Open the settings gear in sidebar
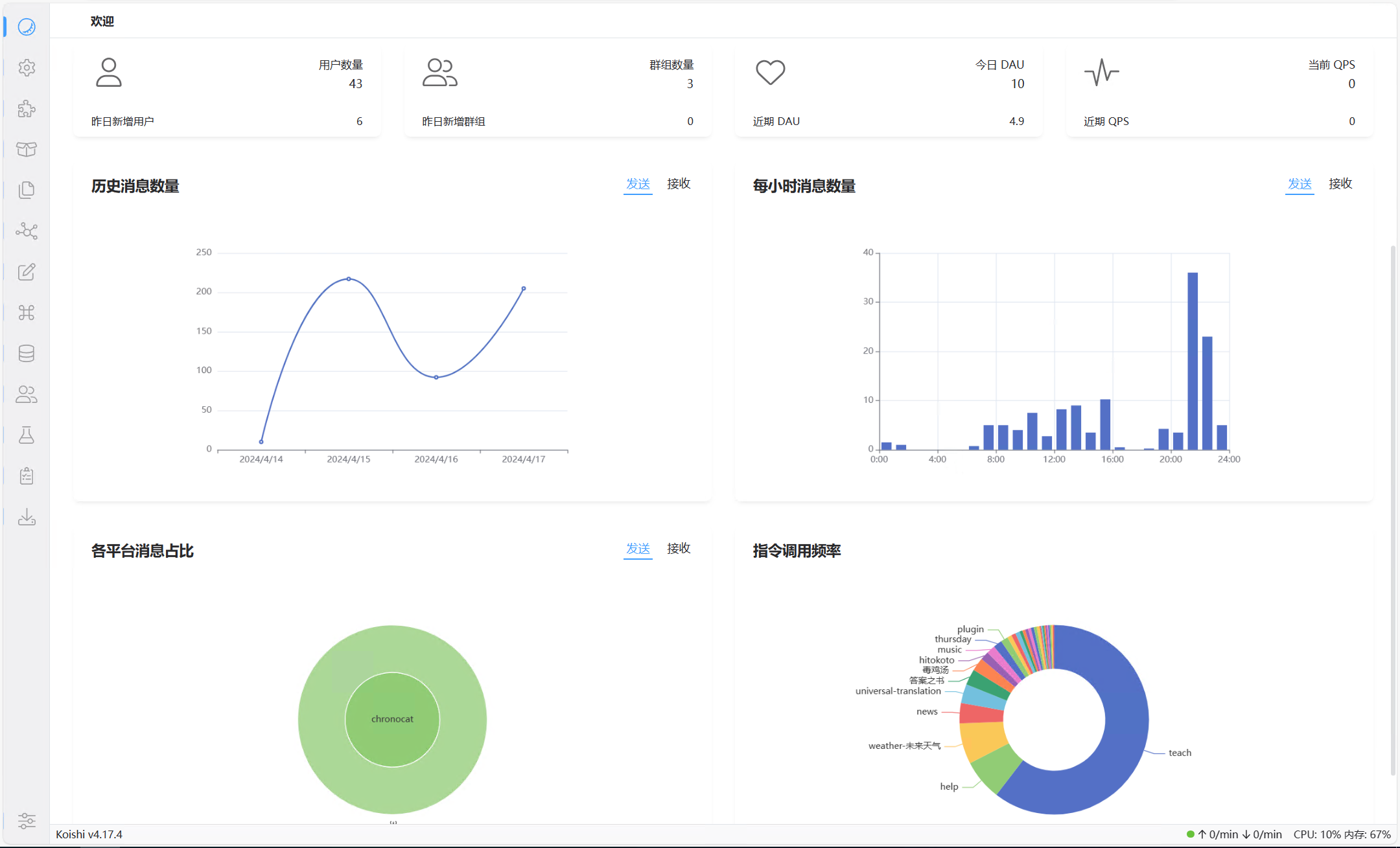Viewport: 1400px width, 848px height. 27,67
